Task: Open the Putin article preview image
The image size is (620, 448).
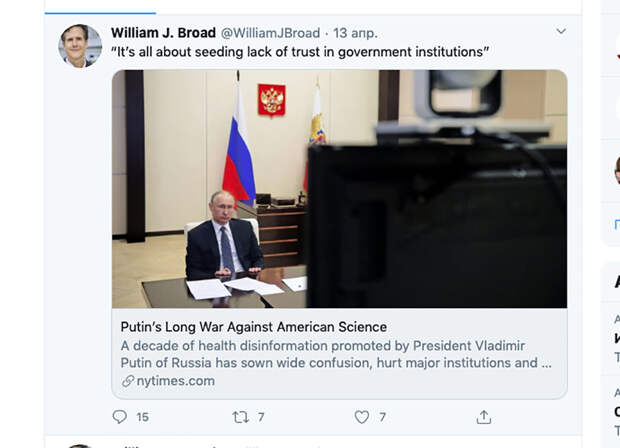Action: 339,189
